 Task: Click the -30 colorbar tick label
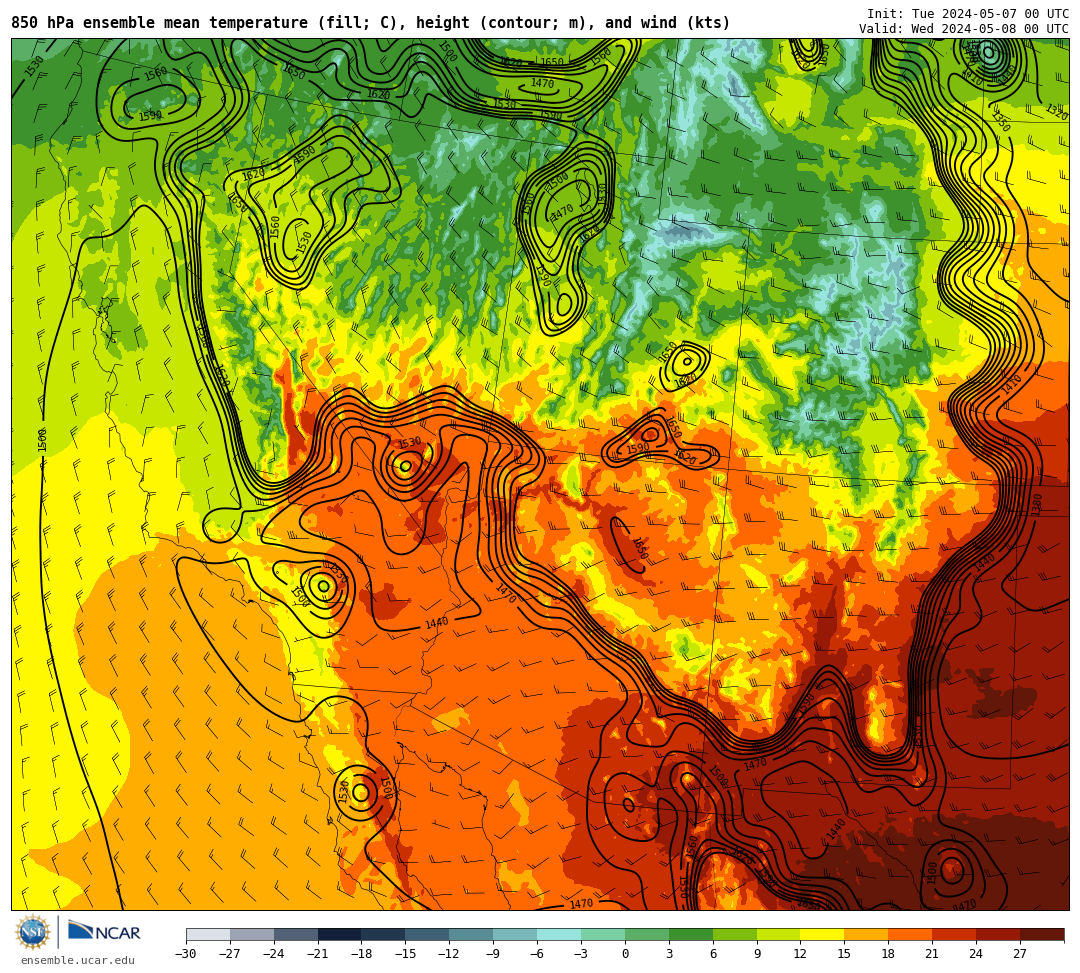tap(186, 954)
